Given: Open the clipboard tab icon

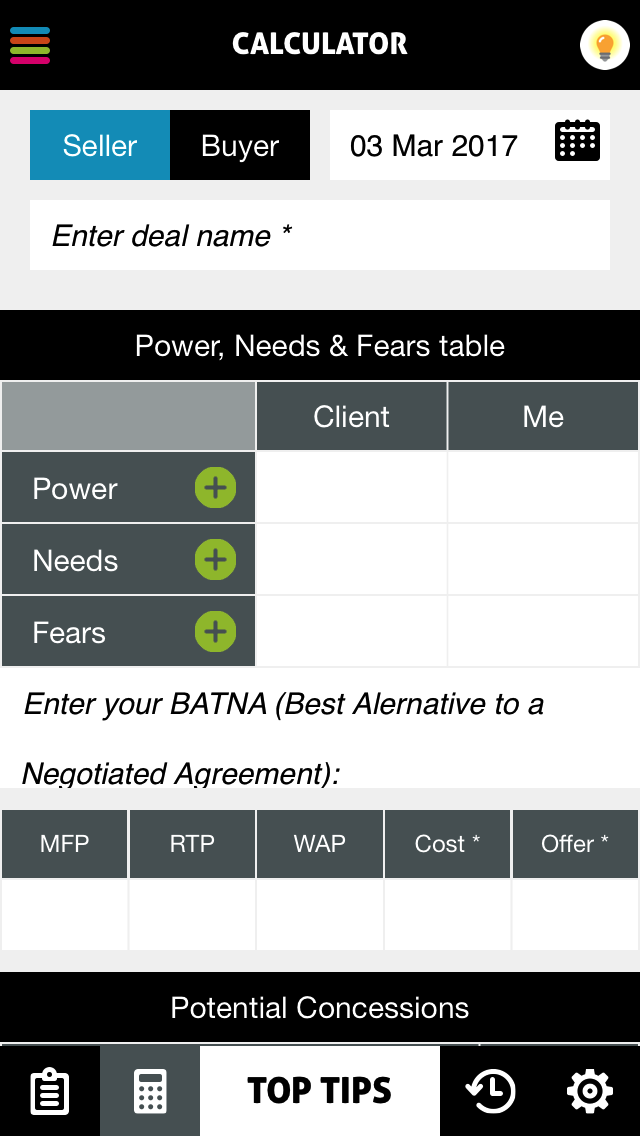Looking at the screenshot, I should [x=49, y=1091].
